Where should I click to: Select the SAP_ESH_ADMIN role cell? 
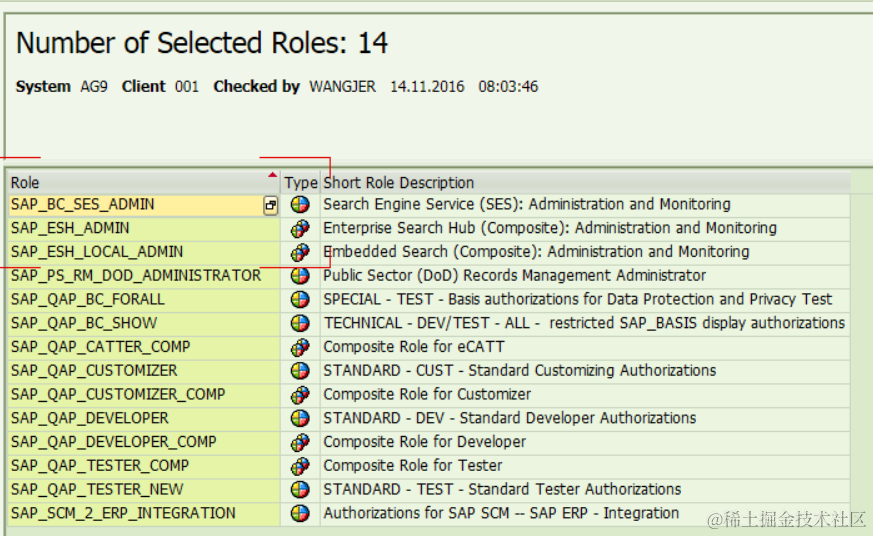tap(144, 228)
